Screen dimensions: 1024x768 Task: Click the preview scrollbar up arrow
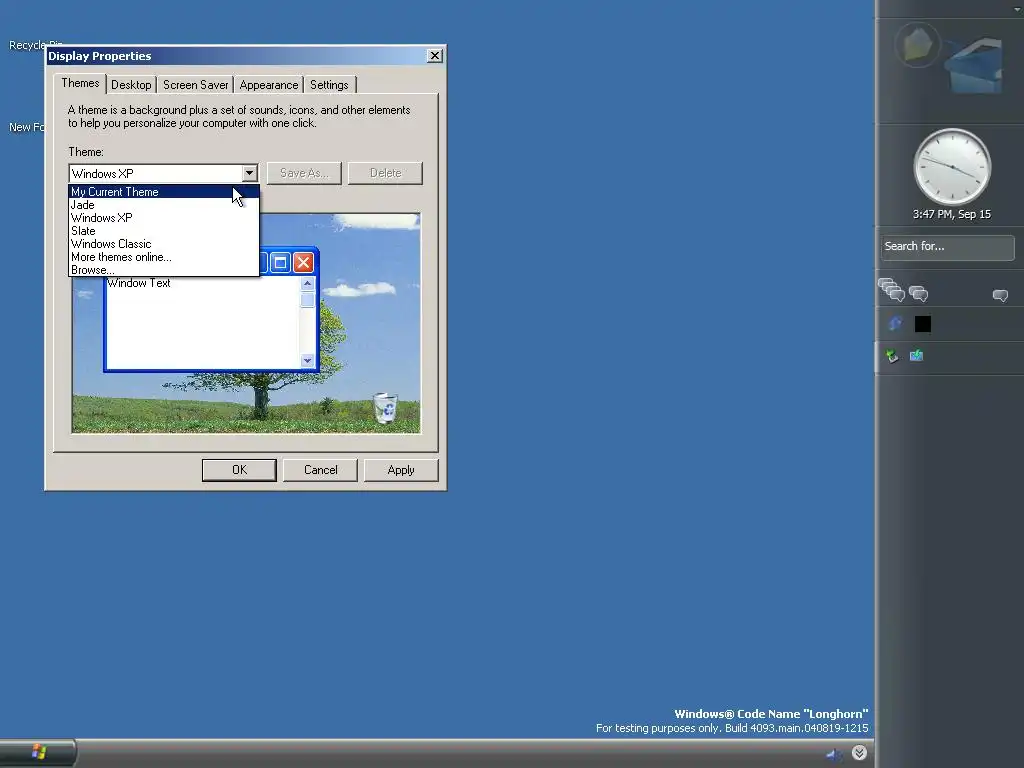point(308,283)
